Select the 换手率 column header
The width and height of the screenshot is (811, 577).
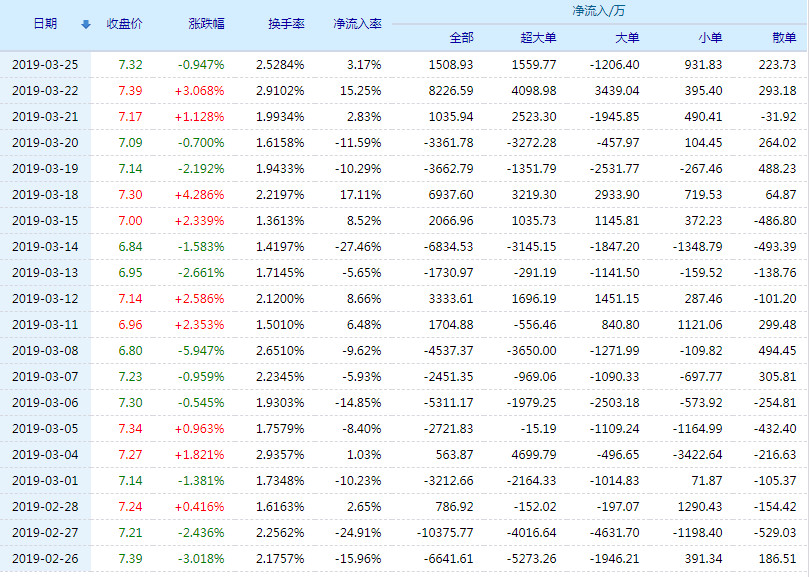pyautogui.click(x=287, y=23)
